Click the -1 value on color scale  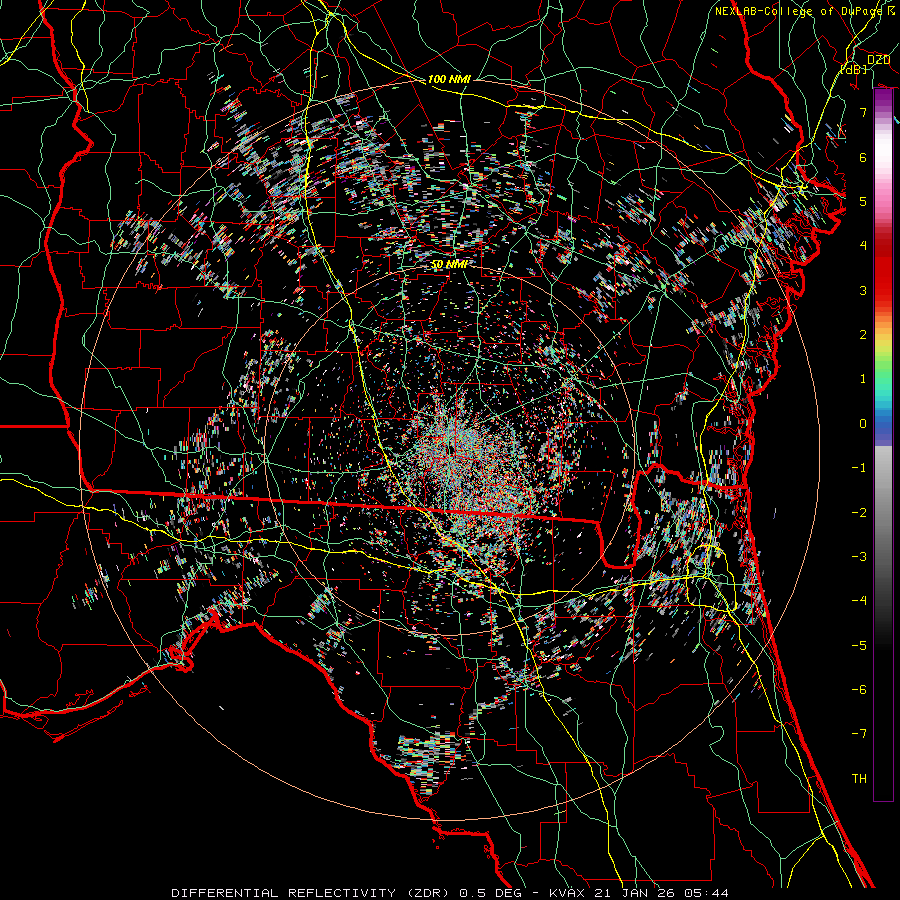(859, 468)
